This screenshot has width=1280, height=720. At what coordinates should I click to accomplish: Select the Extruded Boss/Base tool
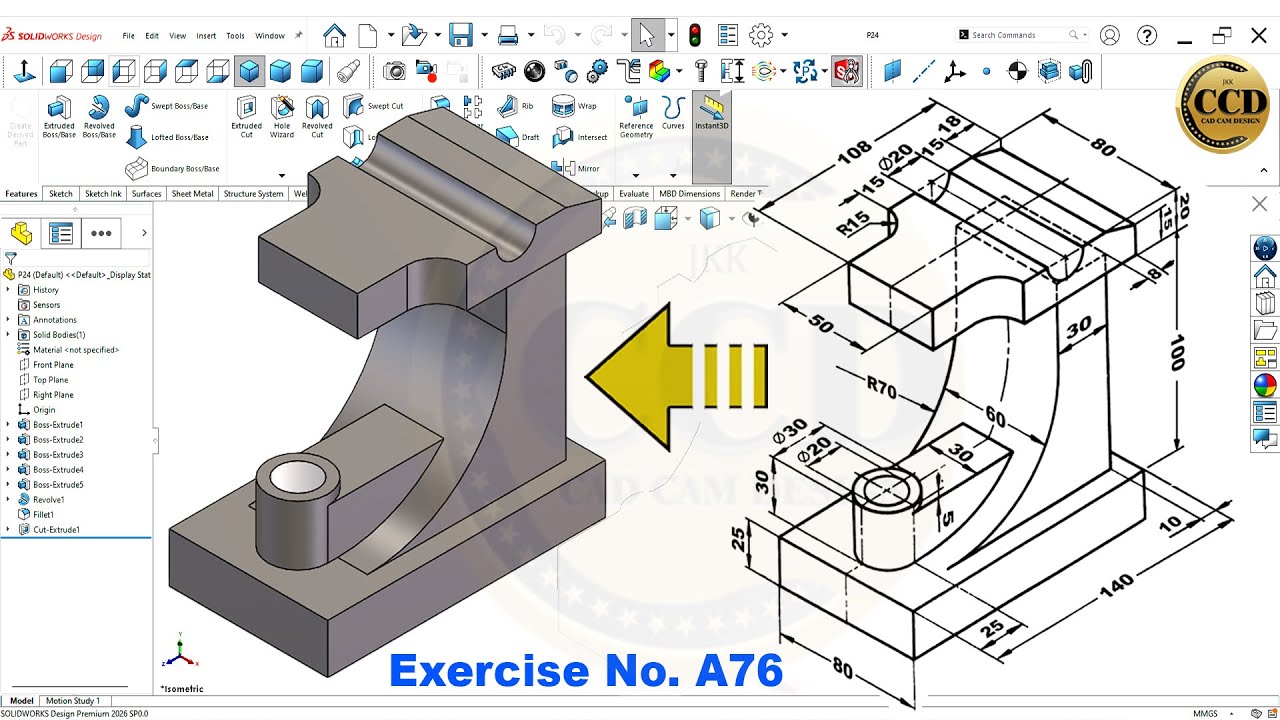(x=59, y=116)
